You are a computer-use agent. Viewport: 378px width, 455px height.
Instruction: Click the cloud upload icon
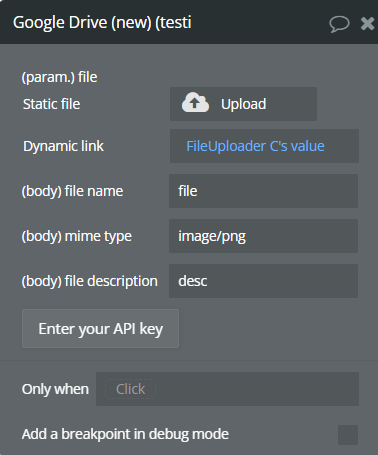[x=195, y=103]
